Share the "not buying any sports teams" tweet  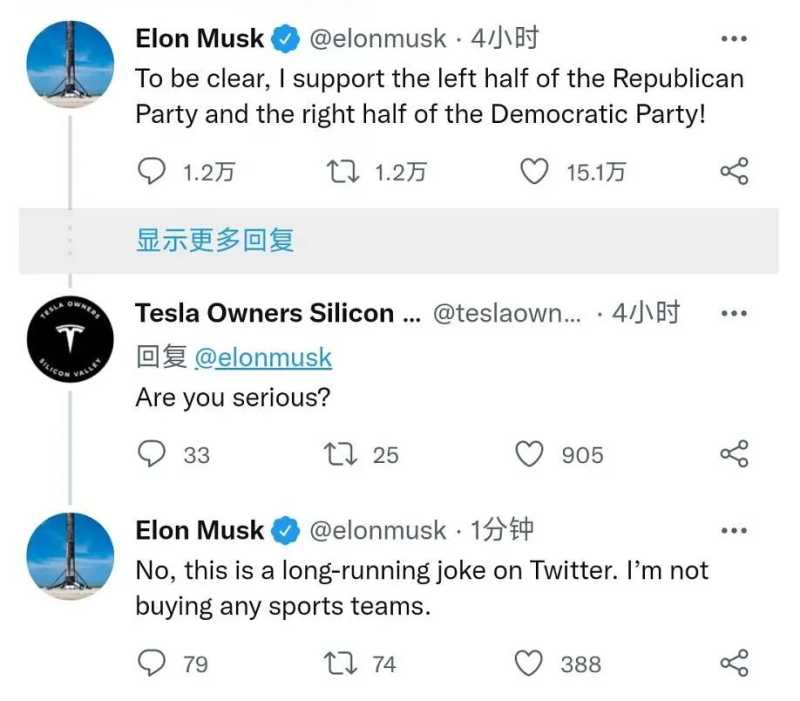734,663
